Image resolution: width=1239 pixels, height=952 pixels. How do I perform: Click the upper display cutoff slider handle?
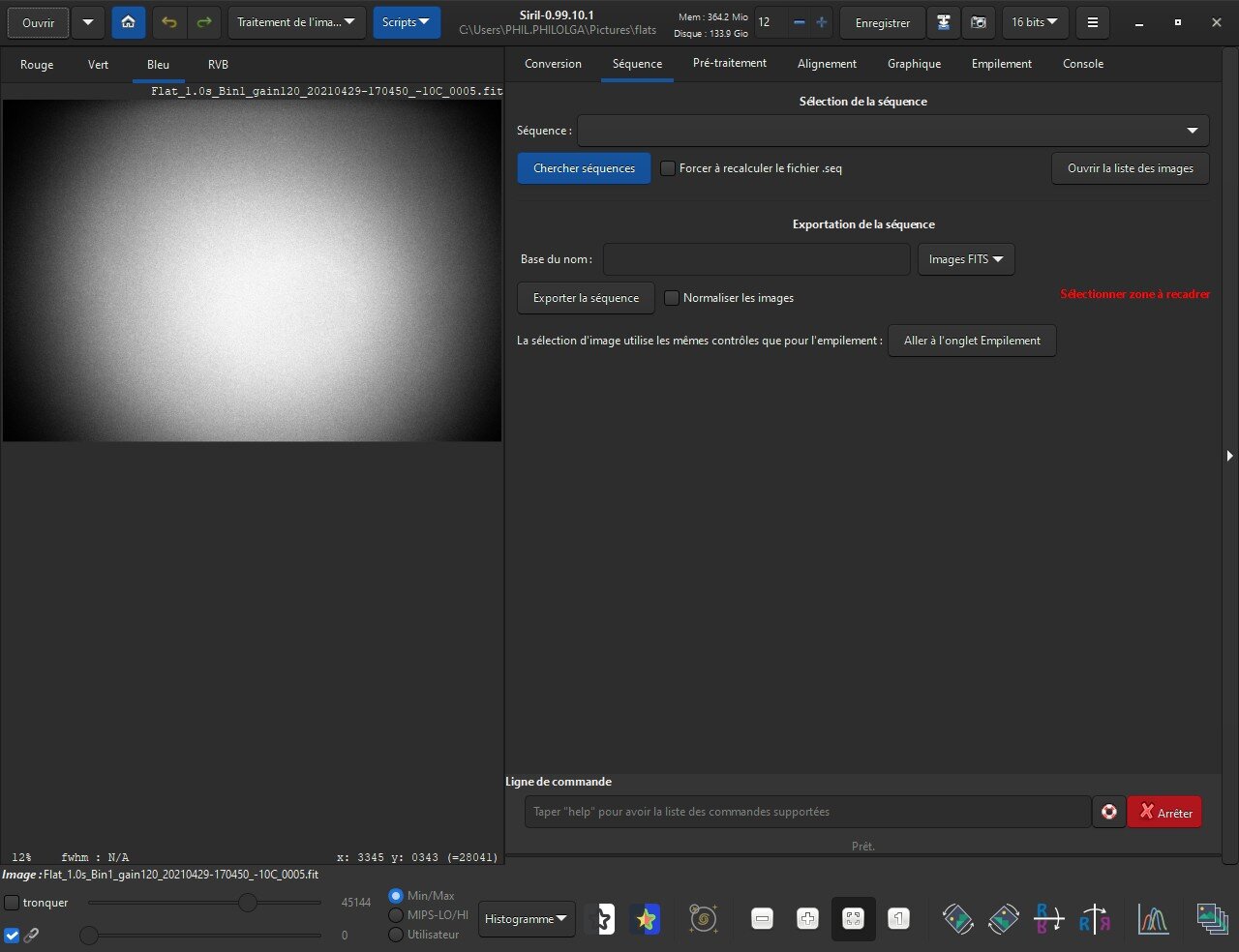pyautogui.click(x=248, y=903)
